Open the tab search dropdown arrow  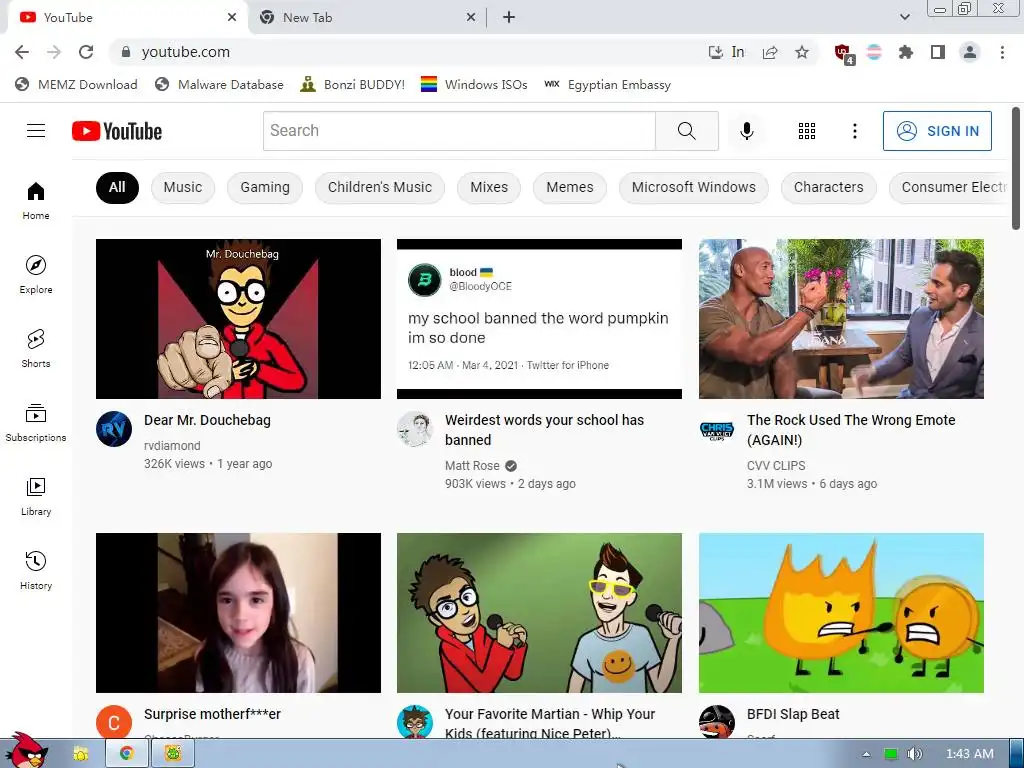click(x=904, y=17)
